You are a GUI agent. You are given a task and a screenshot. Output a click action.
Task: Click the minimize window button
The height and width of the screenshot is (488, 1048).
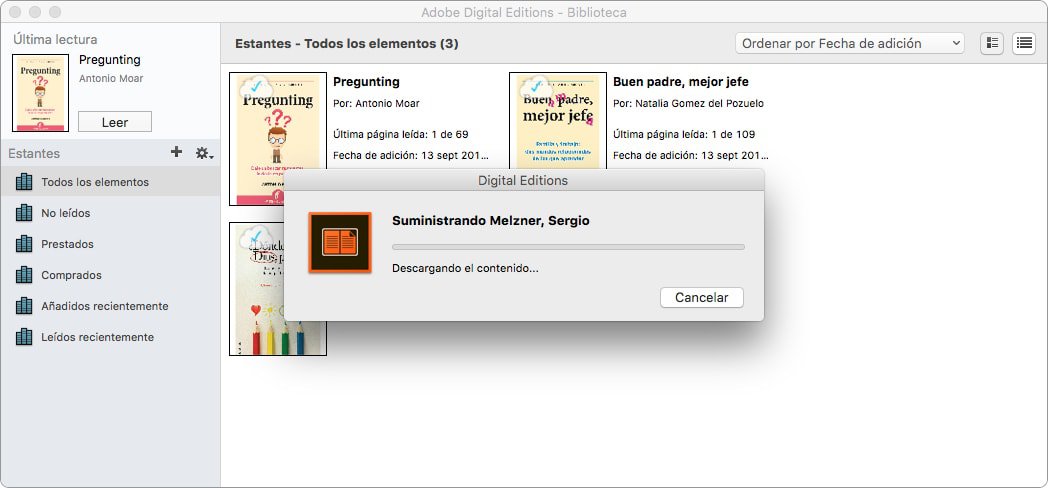click(35, 12)
